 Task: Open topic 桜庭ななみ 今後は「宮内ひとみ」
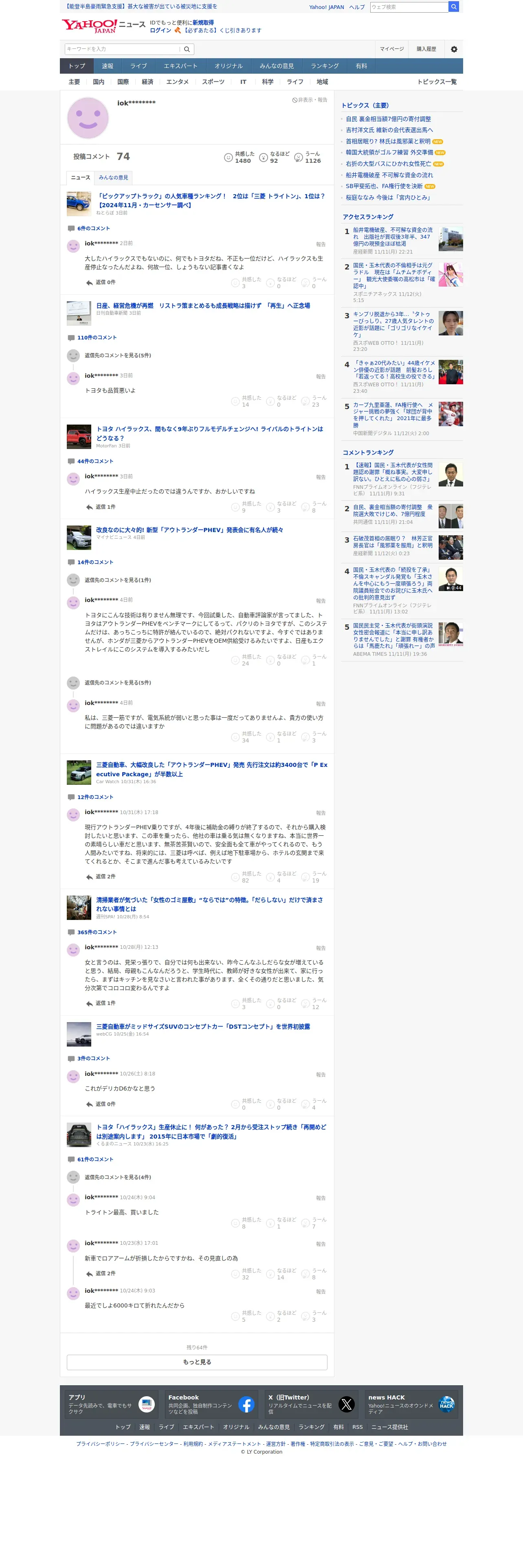click(388, 198)
